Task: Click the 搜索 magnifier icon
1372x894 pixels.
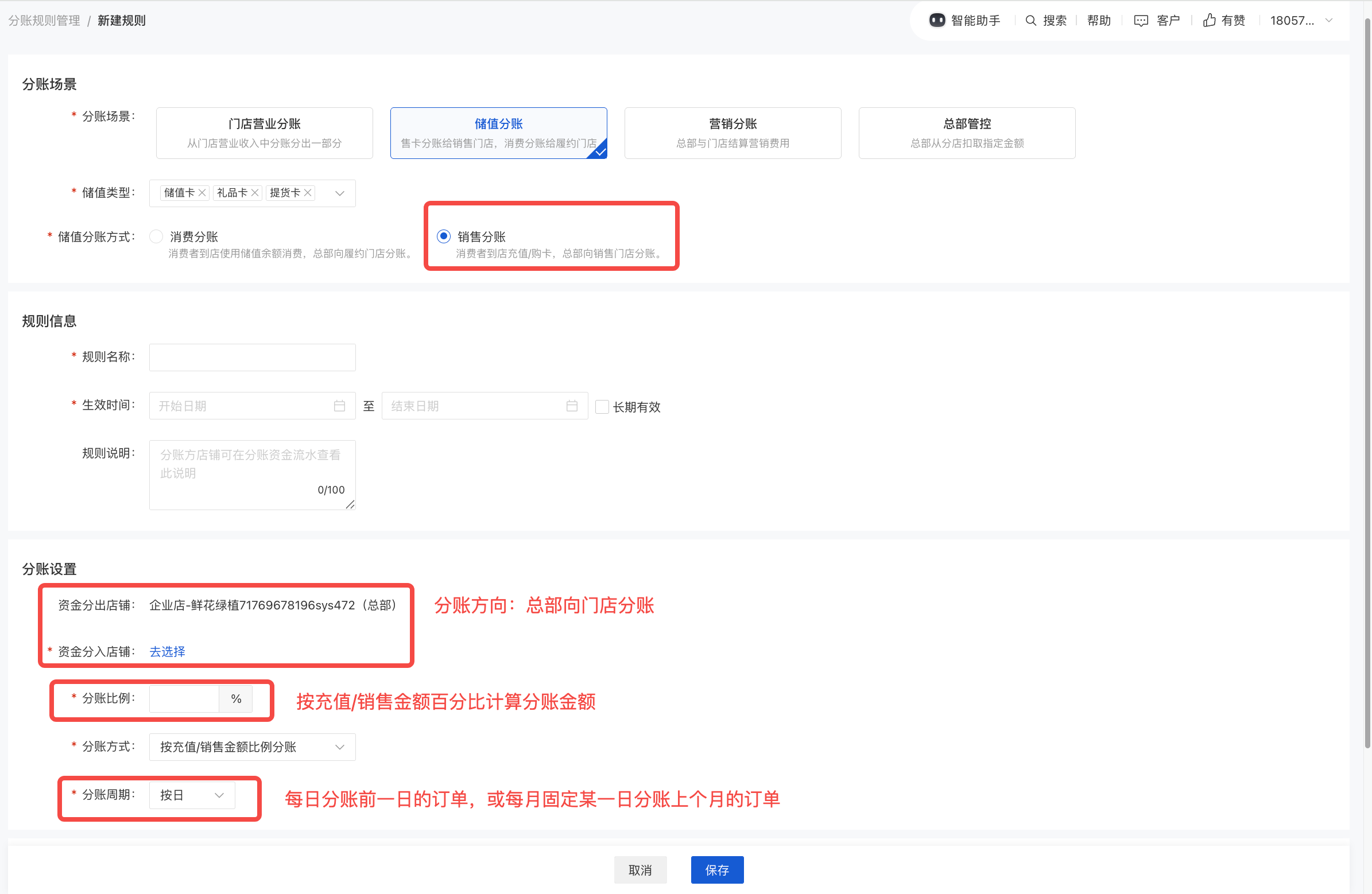Action: pyautogui.click(x=1031, y=20)
